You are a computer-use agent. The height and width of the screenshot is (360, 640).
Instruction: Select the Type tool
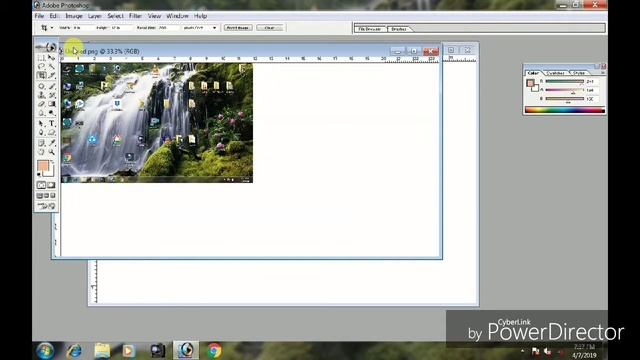(51, 123)
